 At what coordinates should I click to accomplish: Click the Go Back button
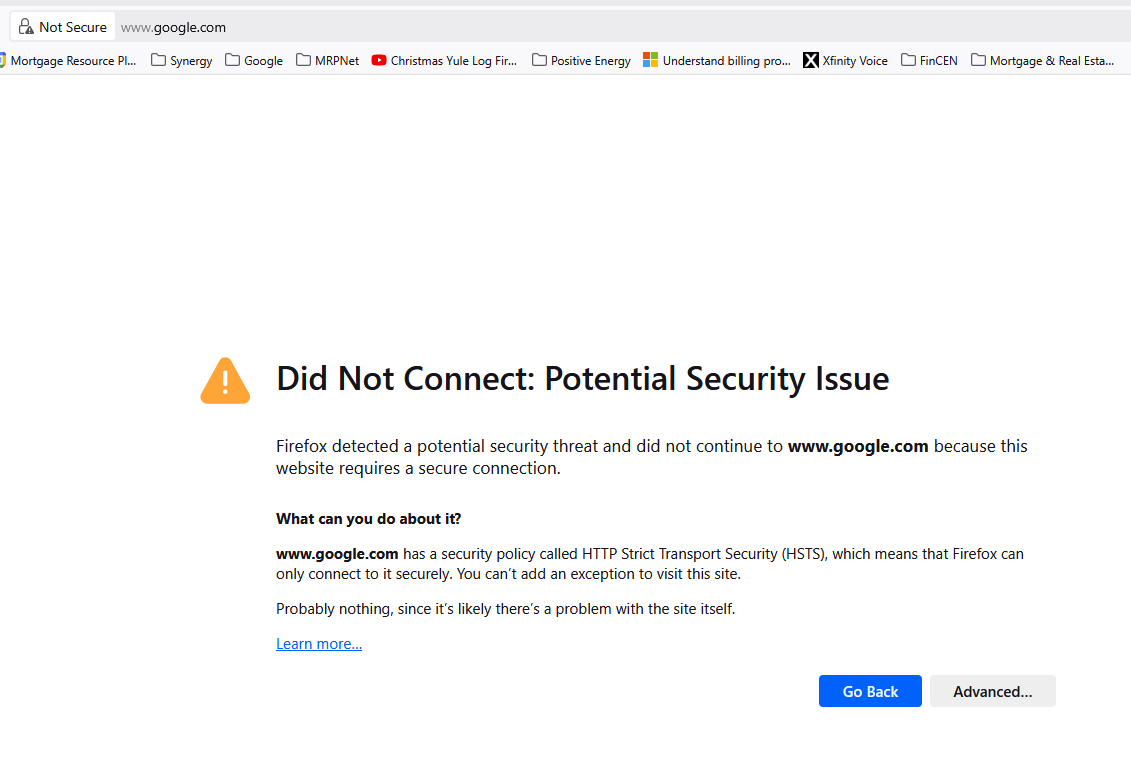(x=870, y=691)
